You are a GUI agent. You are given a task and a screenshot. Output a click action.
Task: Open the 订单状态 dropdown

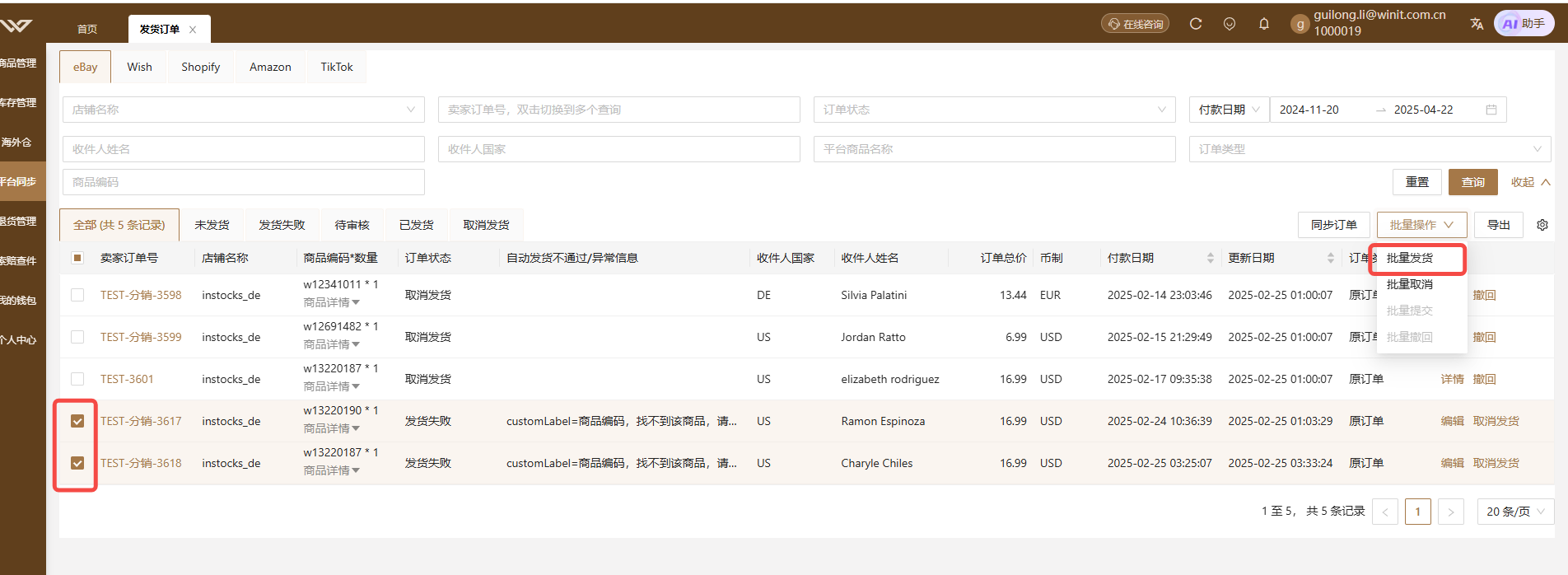tap(995, 110)
